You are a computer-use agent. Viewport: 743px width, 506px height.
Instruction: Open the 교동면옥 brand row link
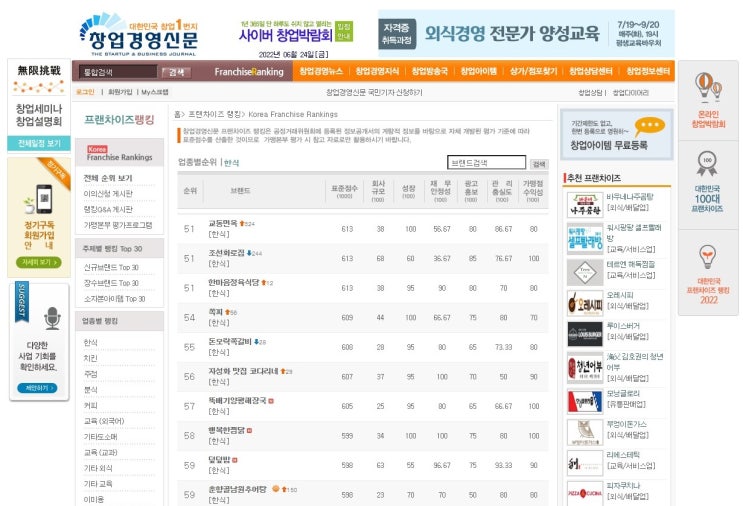tap(223, 223)
